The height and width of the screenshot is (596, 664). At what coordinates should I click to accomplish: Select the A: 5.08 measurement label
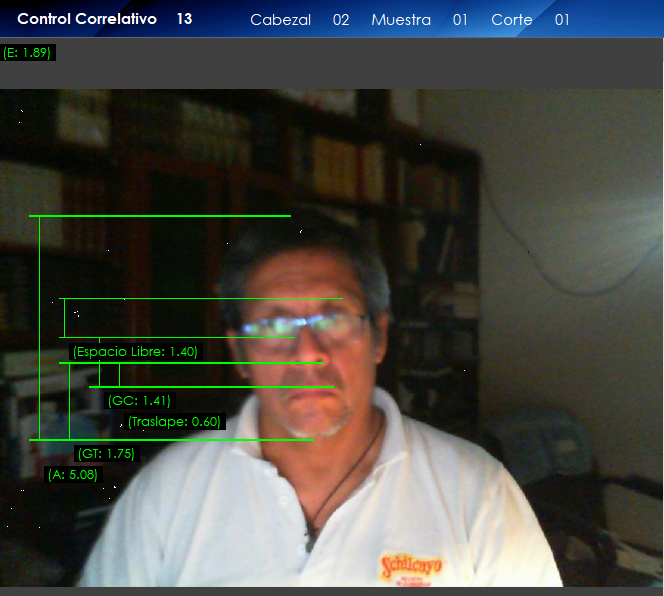click(73, 475)
